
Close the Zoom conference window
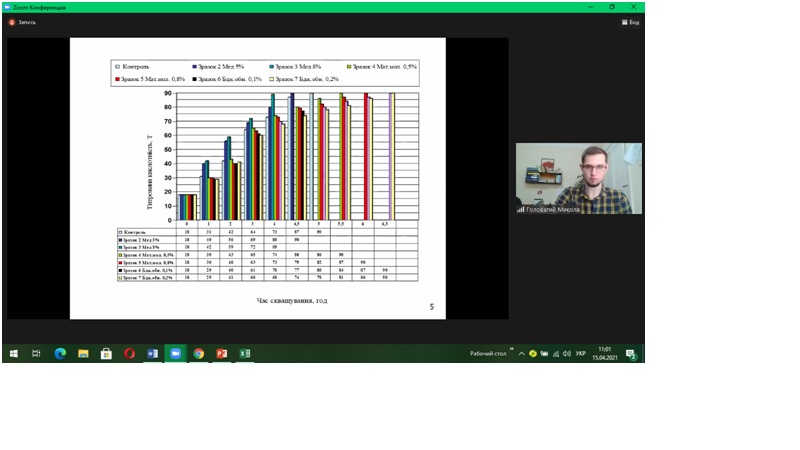(634, 7)
